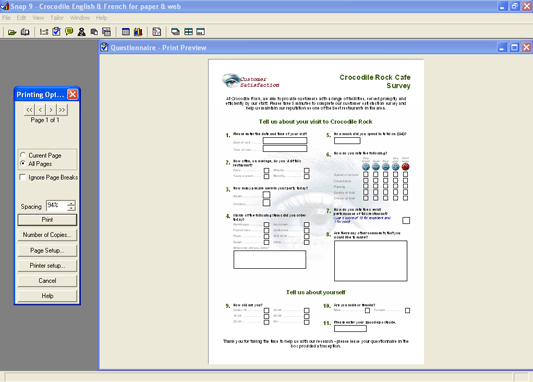Minimize the Questionnaire Print Preview window
533x382 pixels.
click(x=502, y=47)
